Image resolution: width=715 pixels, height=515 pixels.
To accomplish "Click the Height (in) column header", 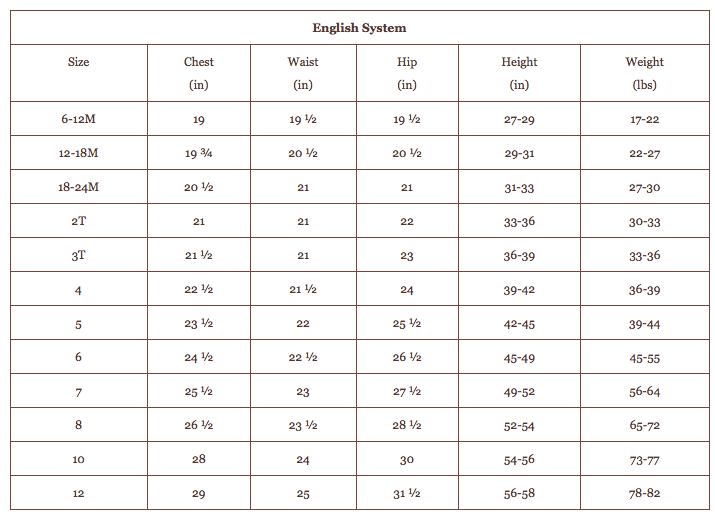I will coord(519,72).
